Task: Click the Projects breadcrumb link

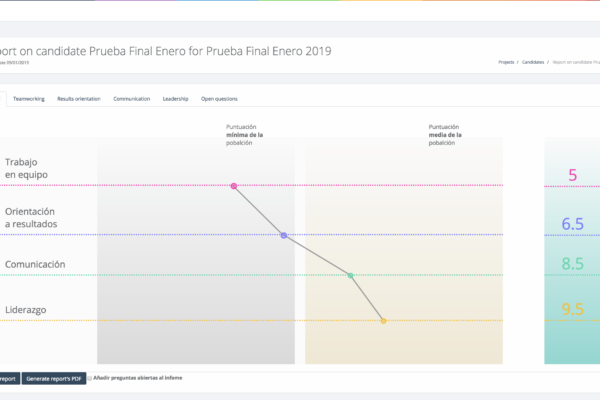Action: [x=508, y=62]
